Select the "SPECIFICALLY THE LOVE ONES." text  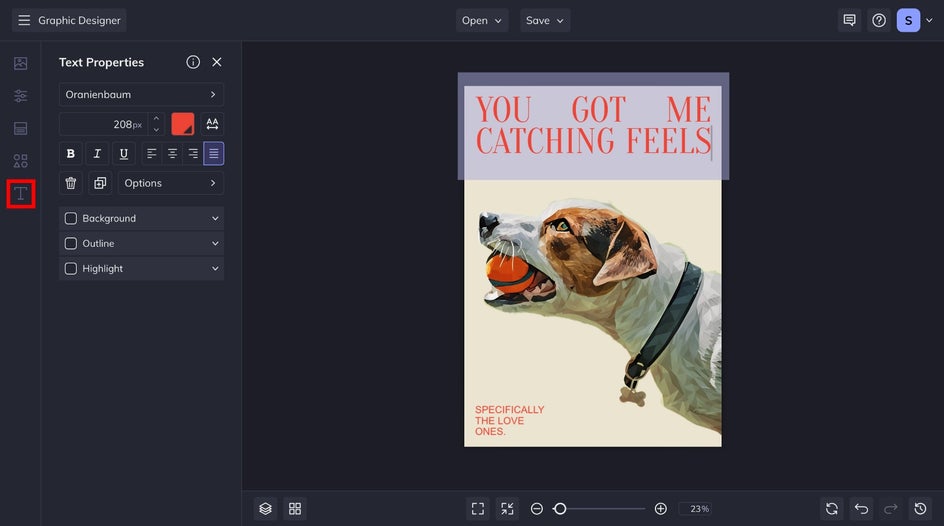point(509,421)
